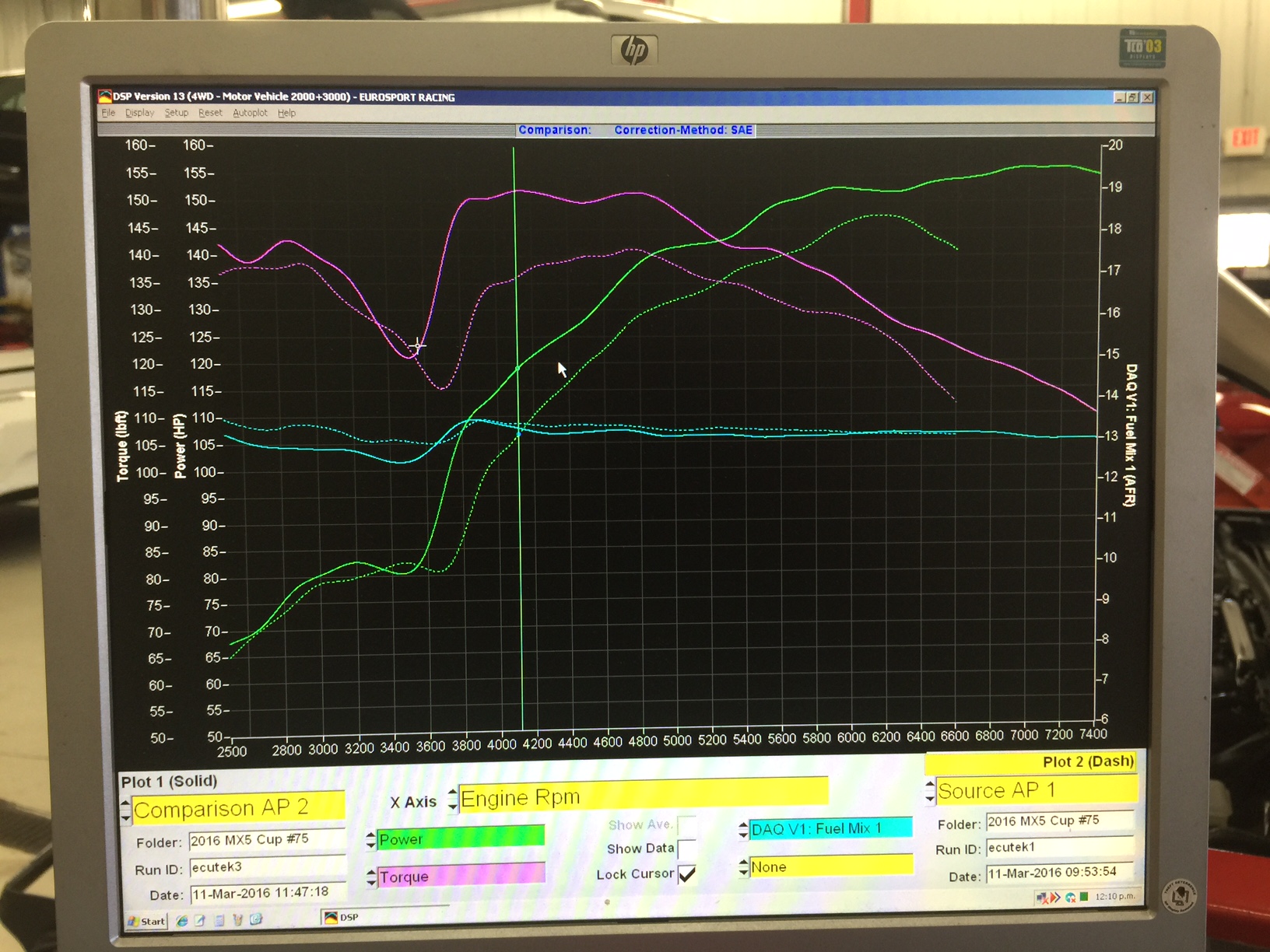Click Plot 2 Folder field 2016 MX5 Cup #75
The image size is (1270, 952).
point(1060,821)
